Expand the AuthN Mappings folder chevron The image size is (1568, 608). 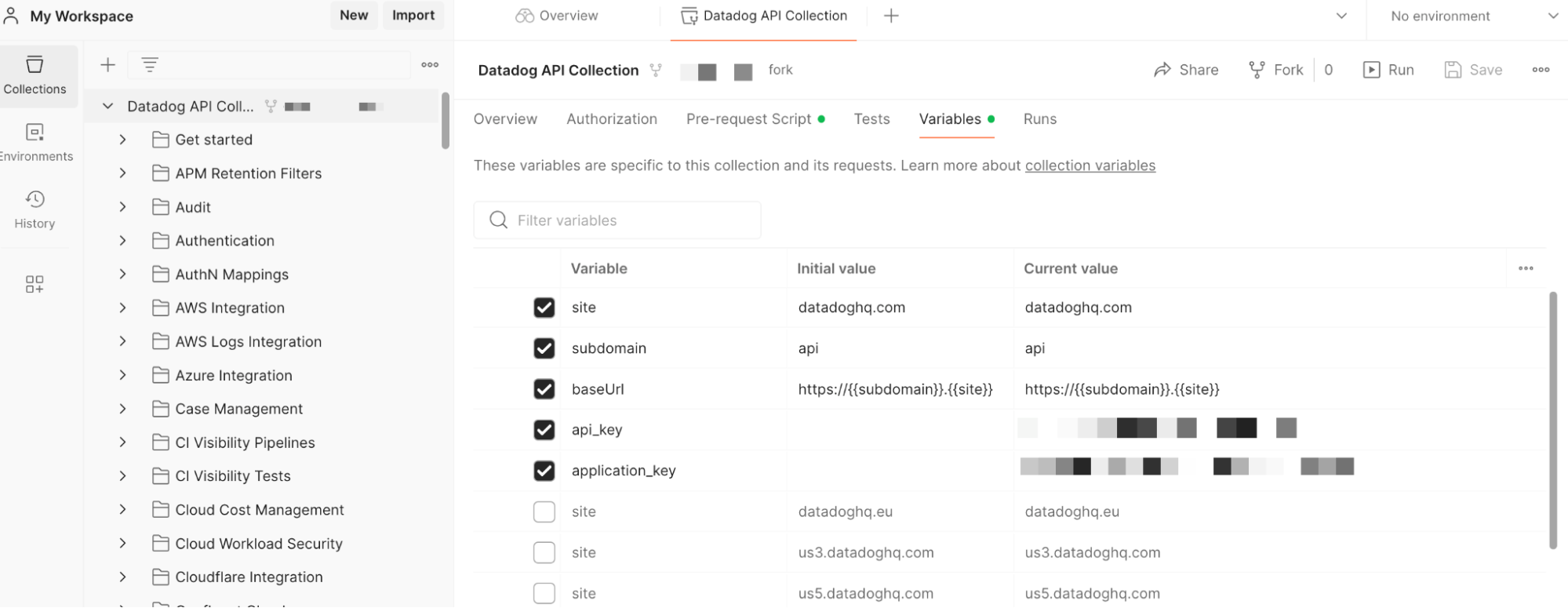pyautogui.click(x=122, y=275)
